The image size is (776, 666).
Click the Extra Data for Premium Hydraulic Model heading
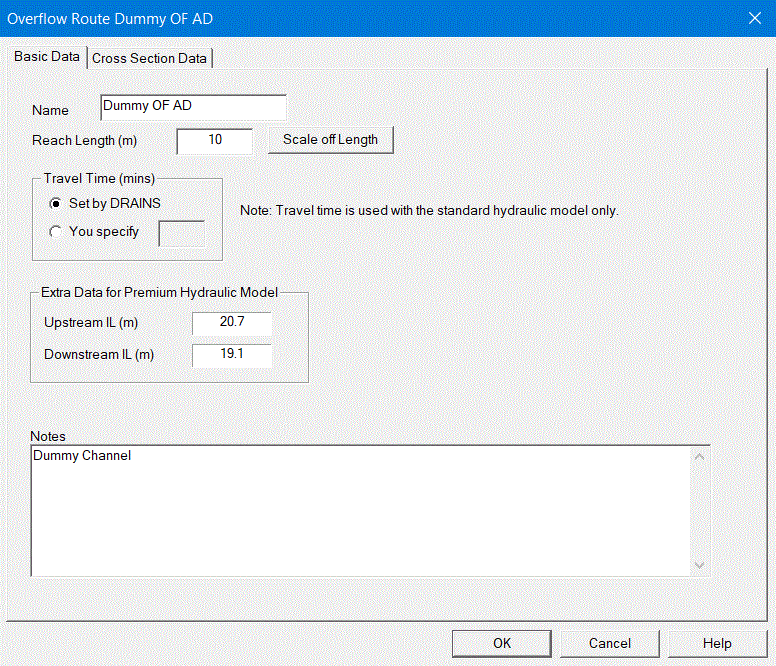click(159, 293)
